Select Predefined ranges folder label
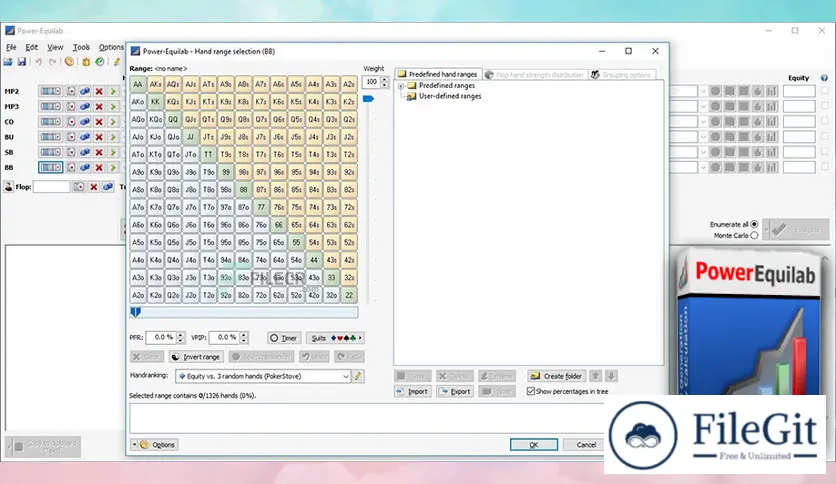Image resolution: width=836 pixels, height=484 pixels. point(446,85)
